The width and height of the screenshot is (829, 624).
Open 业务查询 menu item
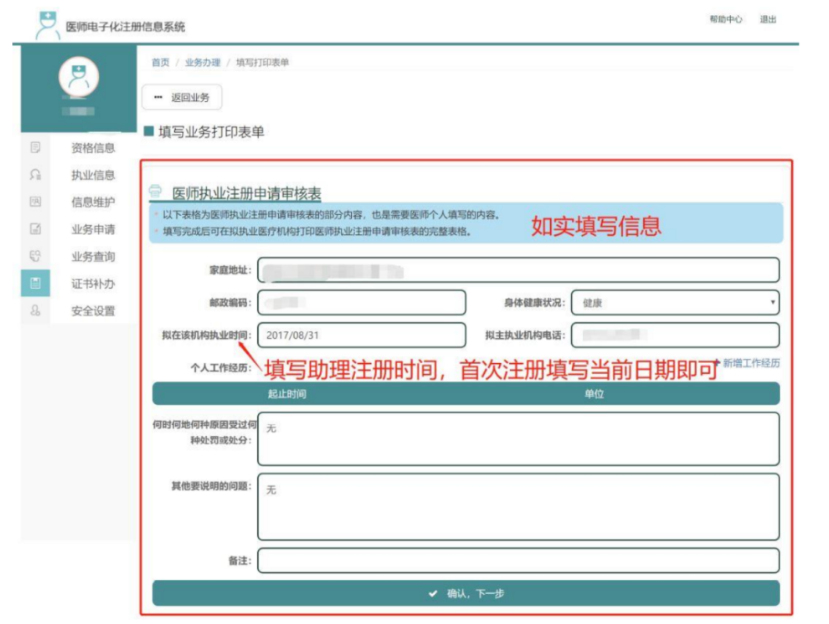[x=93, y=256]
